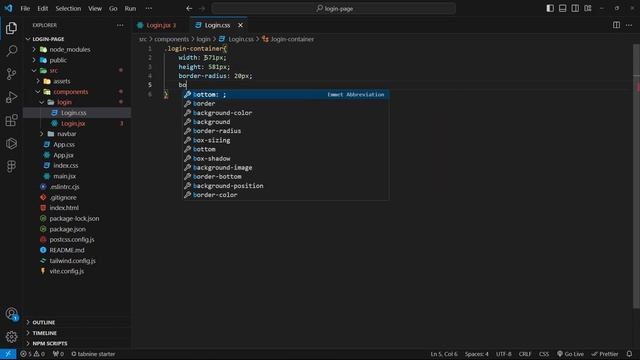640x360 pixels.
Task: Collapse the LOGIN-PAGE root section
Action: coord(78,39)
